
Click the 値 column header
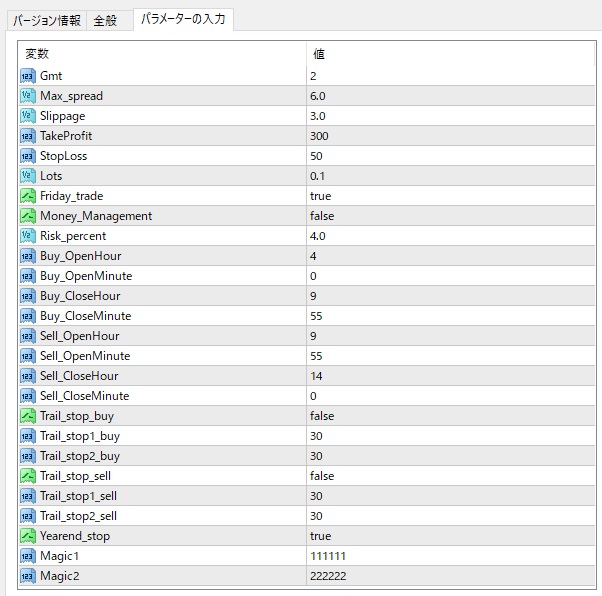(451, 54)
